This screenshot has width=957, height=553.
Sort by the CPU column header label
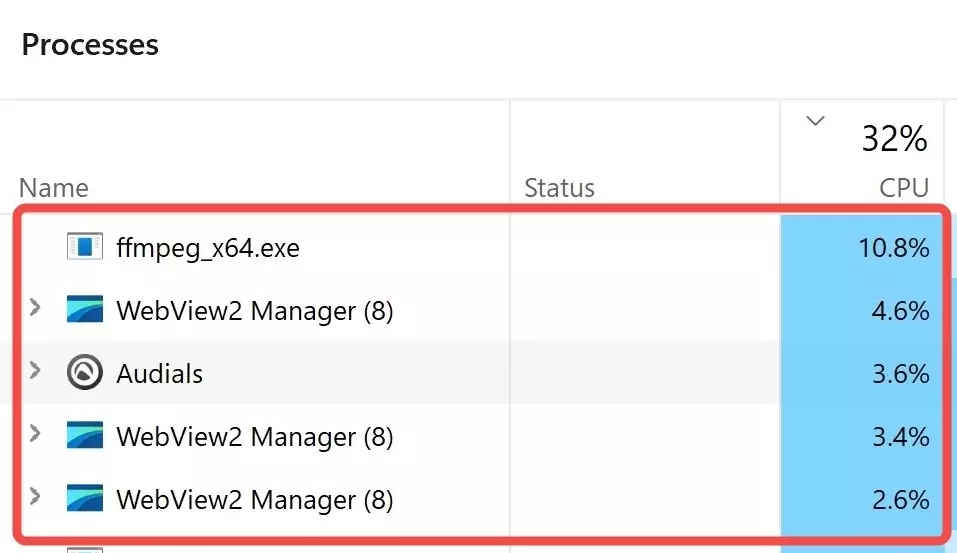point(904,188)
